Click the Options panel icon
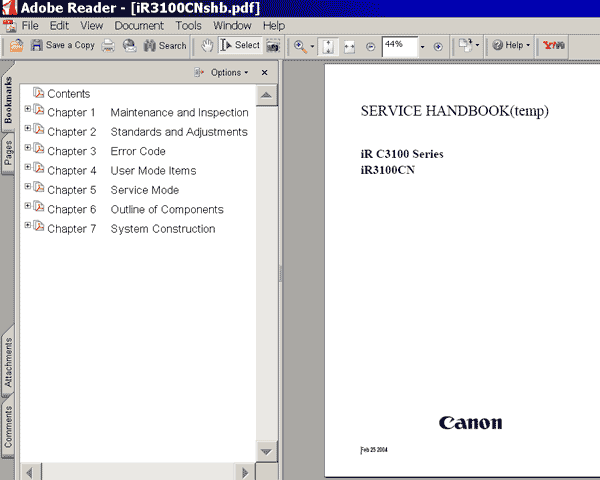 tap(199, 72)
